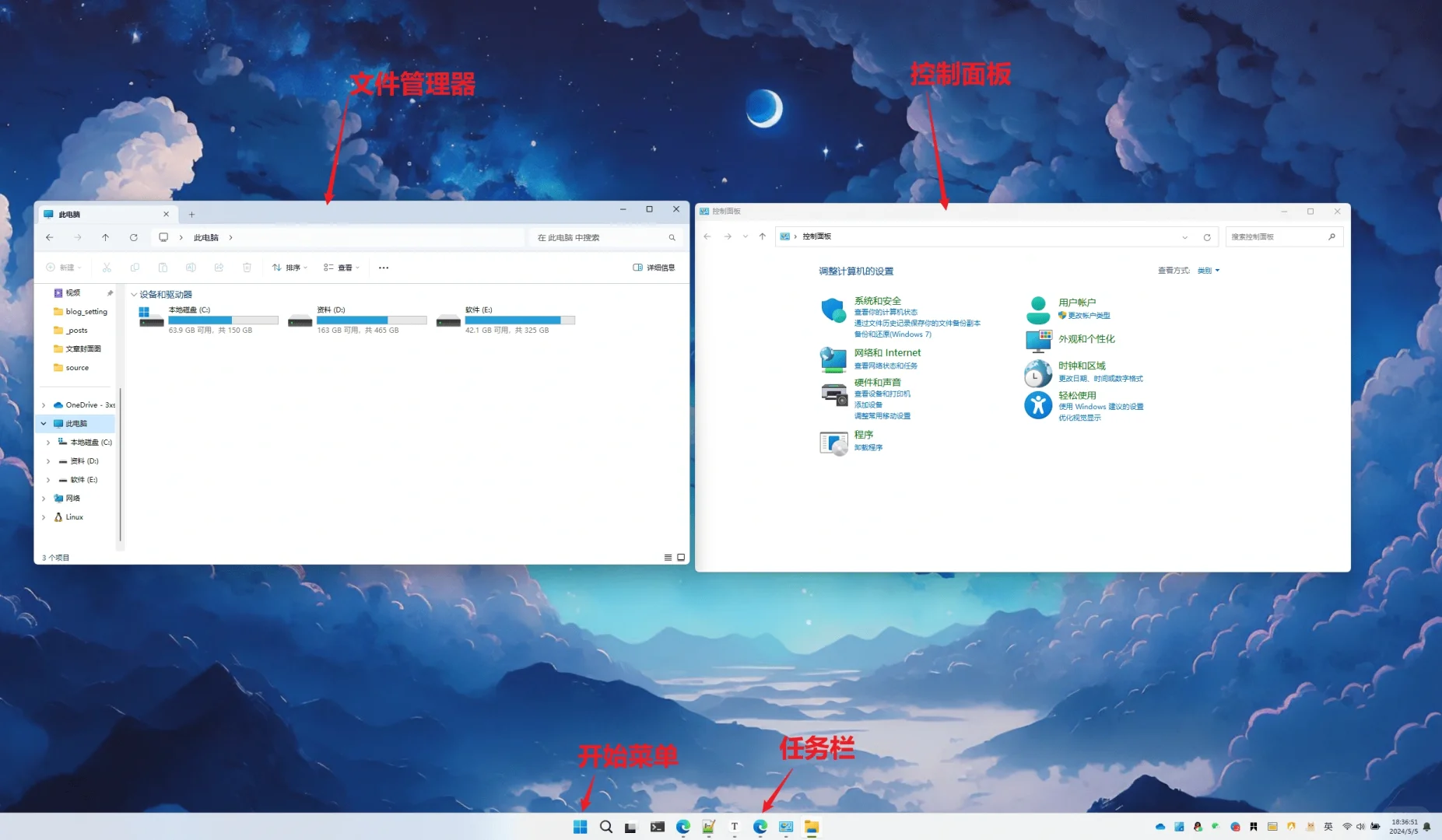Open 系统和安全 in Control Panel
Viewport: 1442px width, 840px height.
click(x=876, y=299)
